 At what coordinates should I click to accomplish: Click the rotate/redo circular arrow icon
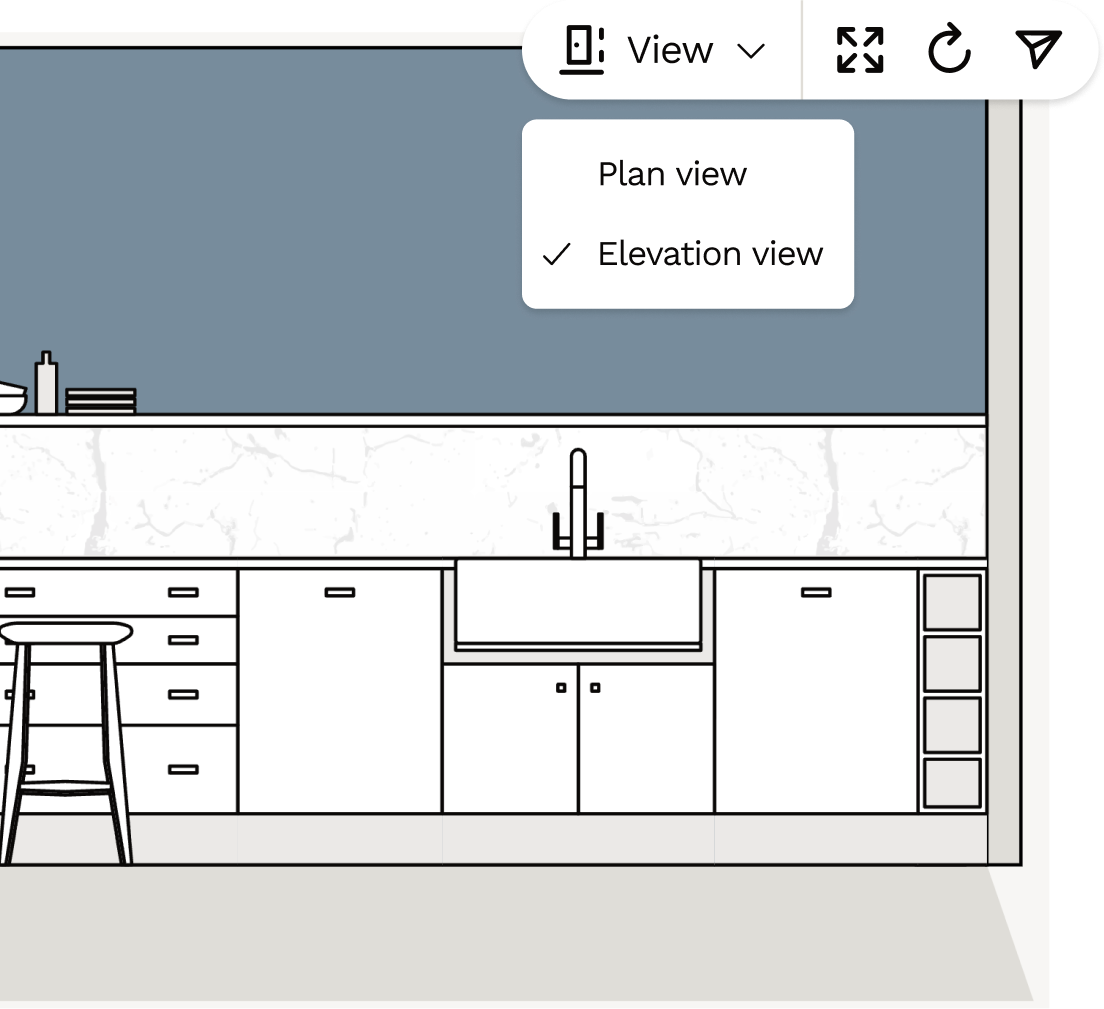click(x=948, y=49)
